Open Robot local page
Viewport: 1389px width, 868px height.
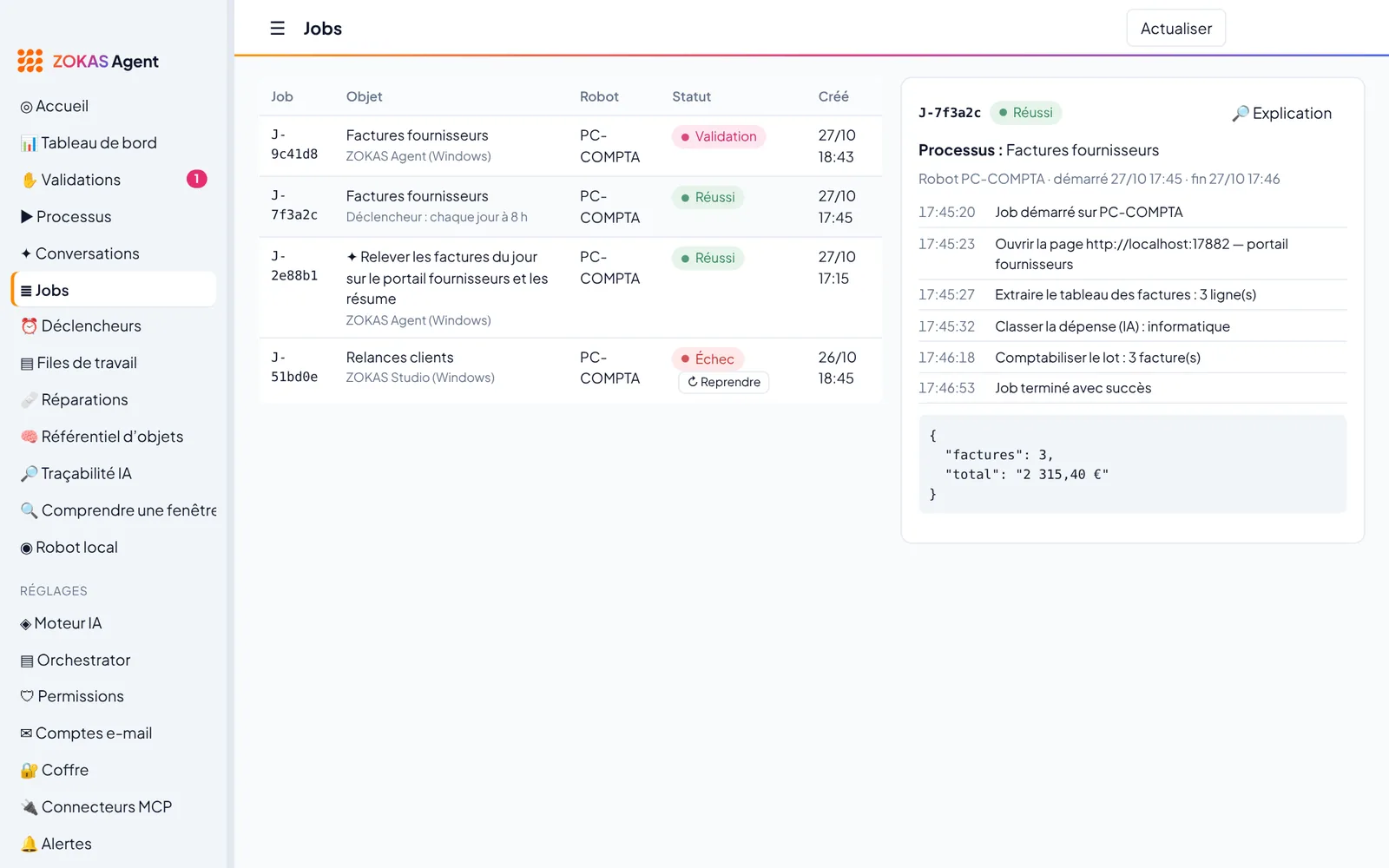point(114,548)
